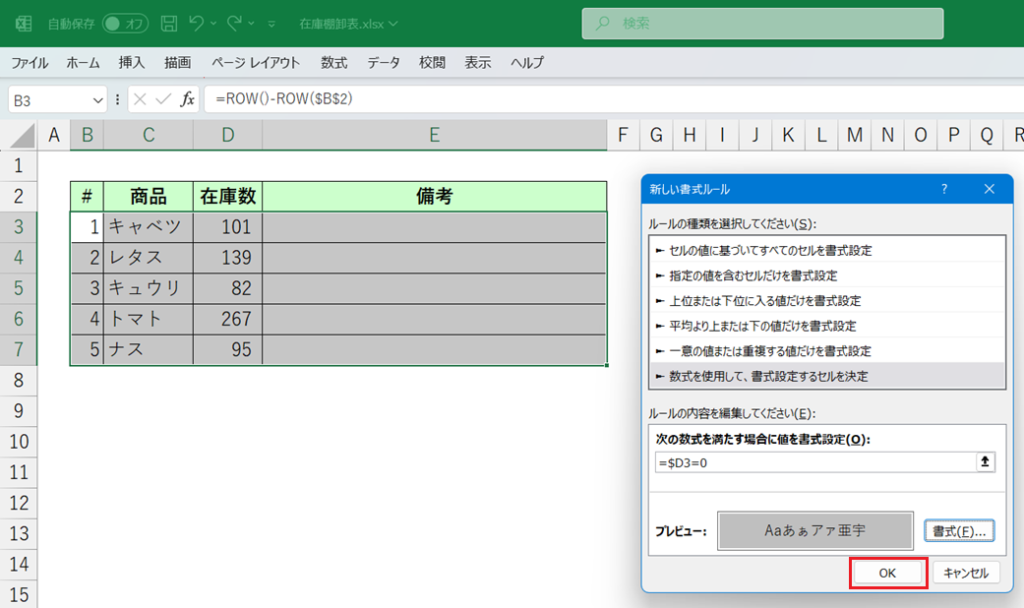Click the formula bar Enter checkmark icon

(x=163, y=99)
